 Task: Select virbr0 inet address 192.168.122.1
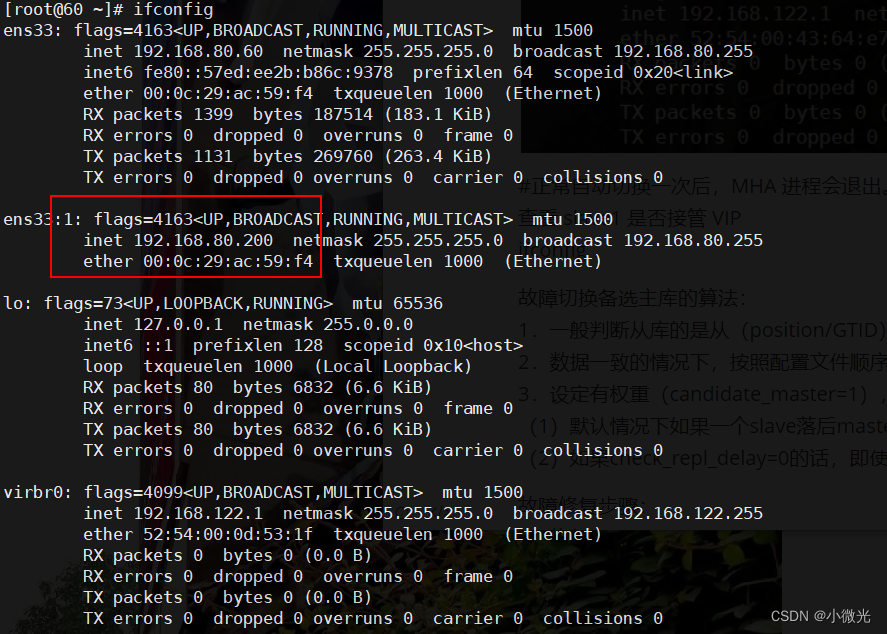198,514
